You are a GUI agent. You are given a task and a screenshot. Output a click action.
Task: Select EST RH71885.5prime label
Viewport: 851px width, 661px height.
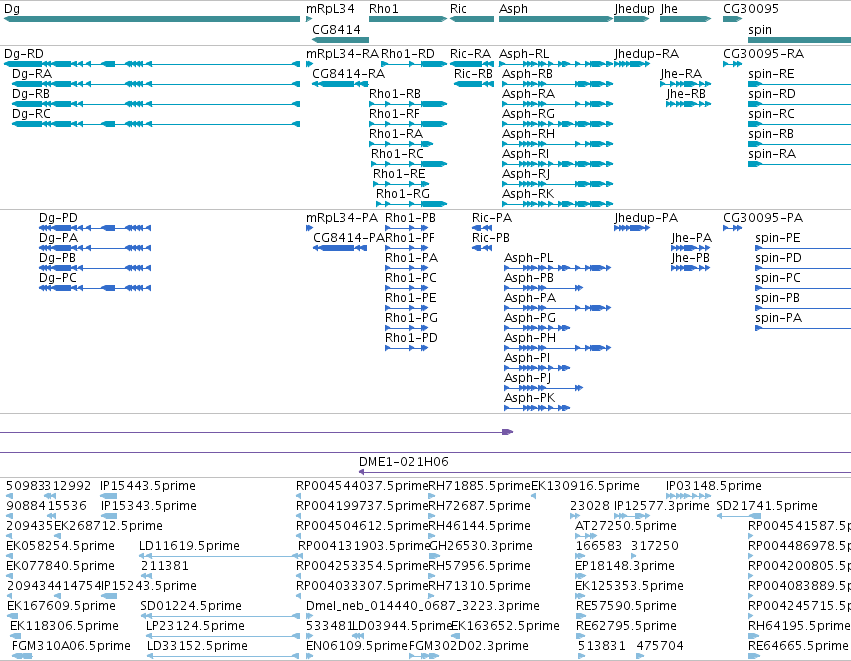[x=479, y=486]
